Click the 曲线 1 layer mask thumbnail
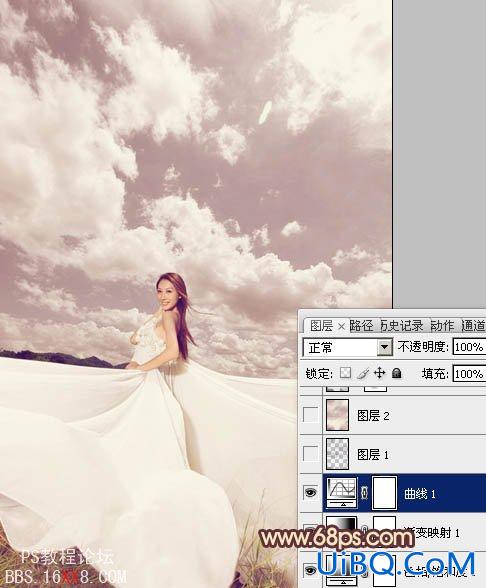Image resolution: width=486 pixels, height=588 pixels. coord(384,493)
